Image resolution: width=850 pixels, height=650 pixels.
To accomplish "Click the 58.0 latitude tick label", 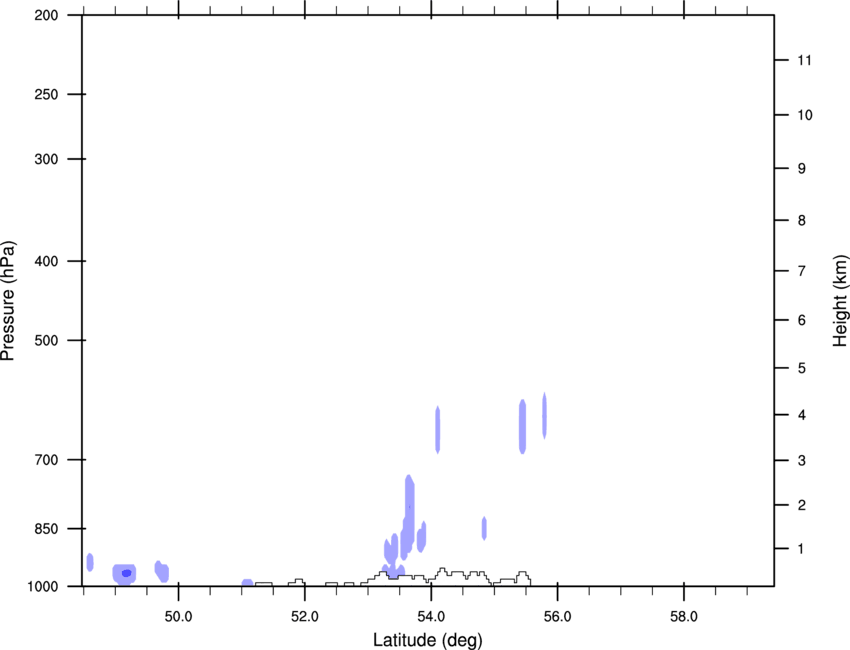I will pos(684,617).
